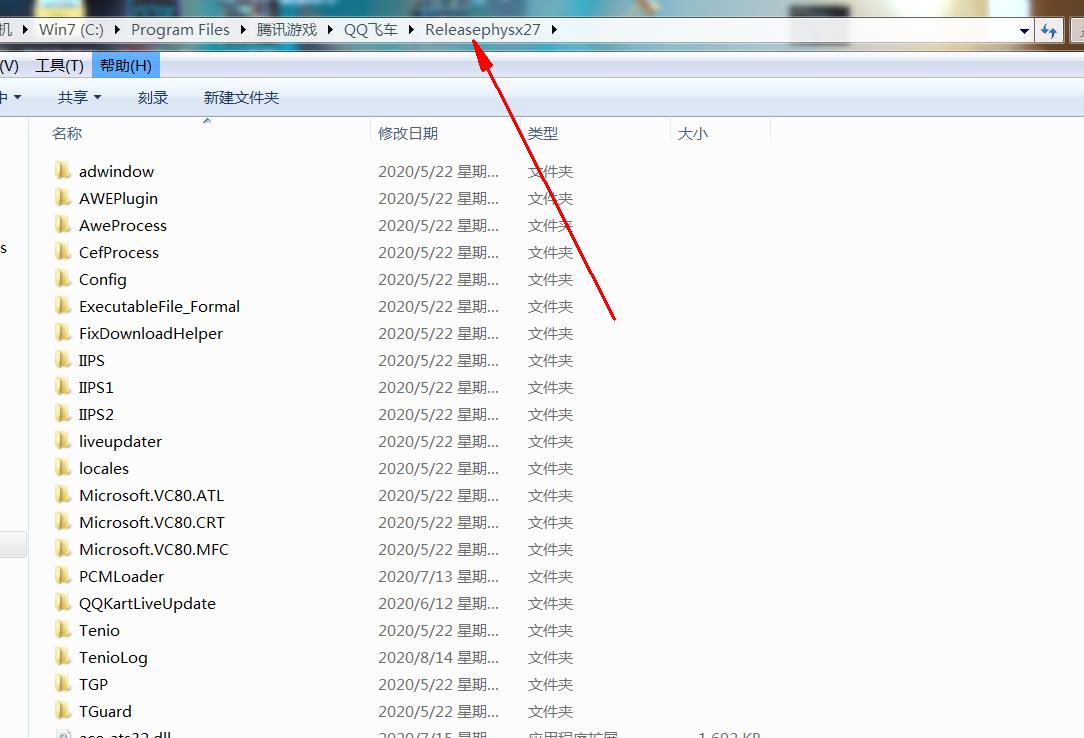Sort by the 大小 column header
This screenshot has width=1084, height=738.
[x=693, y=133]
